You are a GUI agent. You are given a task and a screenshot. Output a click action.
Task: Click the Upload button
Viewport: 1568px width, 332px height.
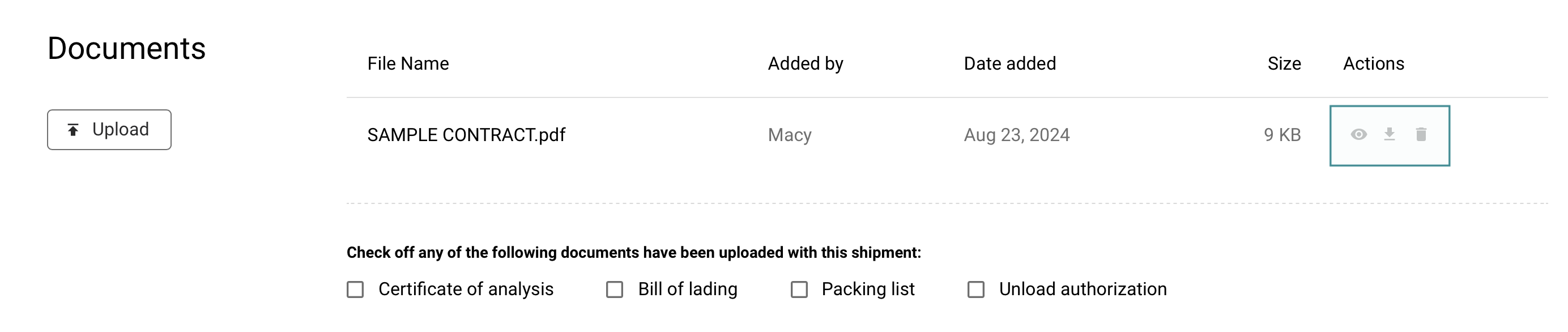coord(109,130)
